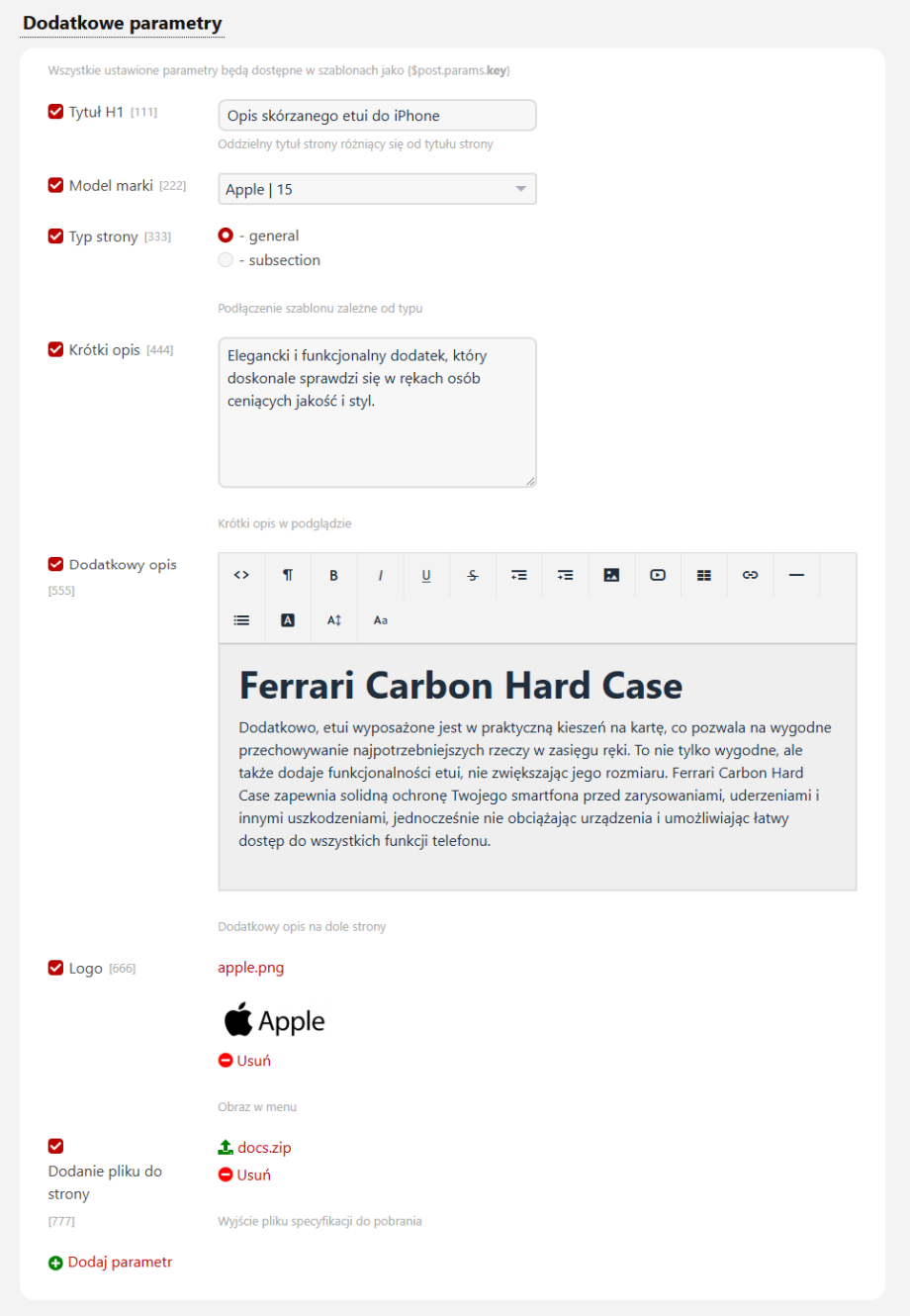Open the Model marki dropdown
The height and width of the screenshot is (1316, 910).
pos(377,189)
